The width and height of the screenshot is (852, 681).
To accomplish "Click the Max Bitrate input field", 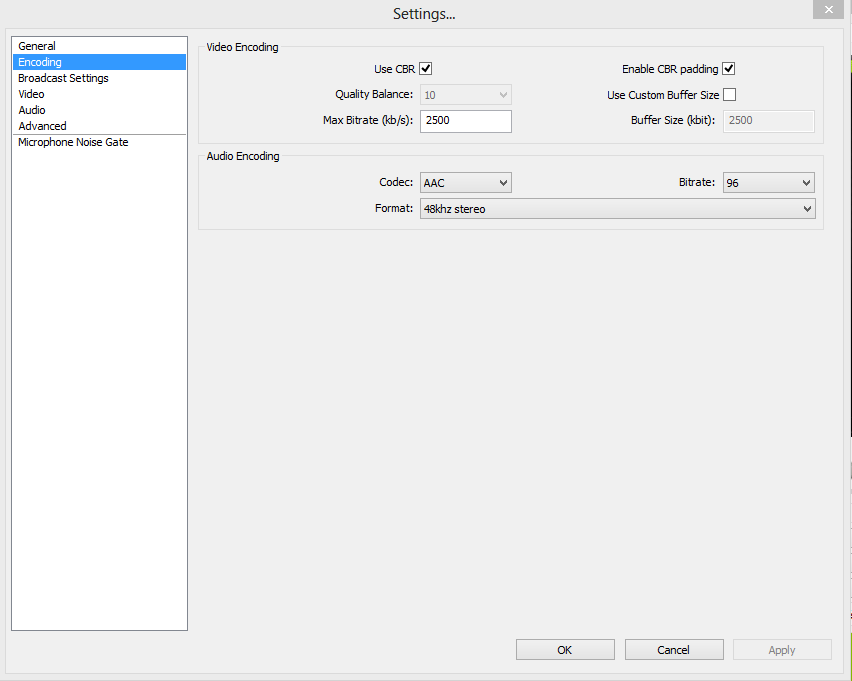I will [466, 121].
